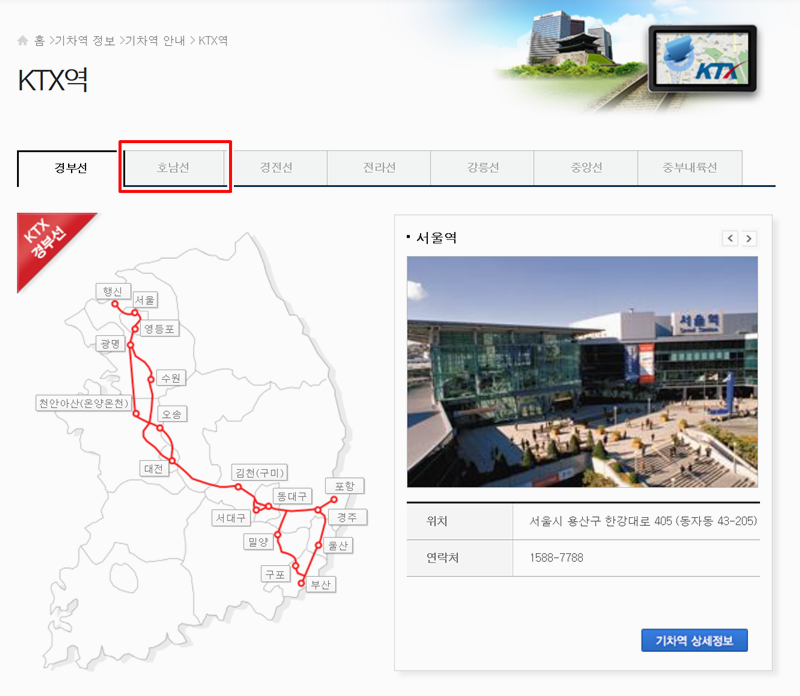
Task: Click the address 서울시 용산구 한강대로 405
Action: pos(643,521)
